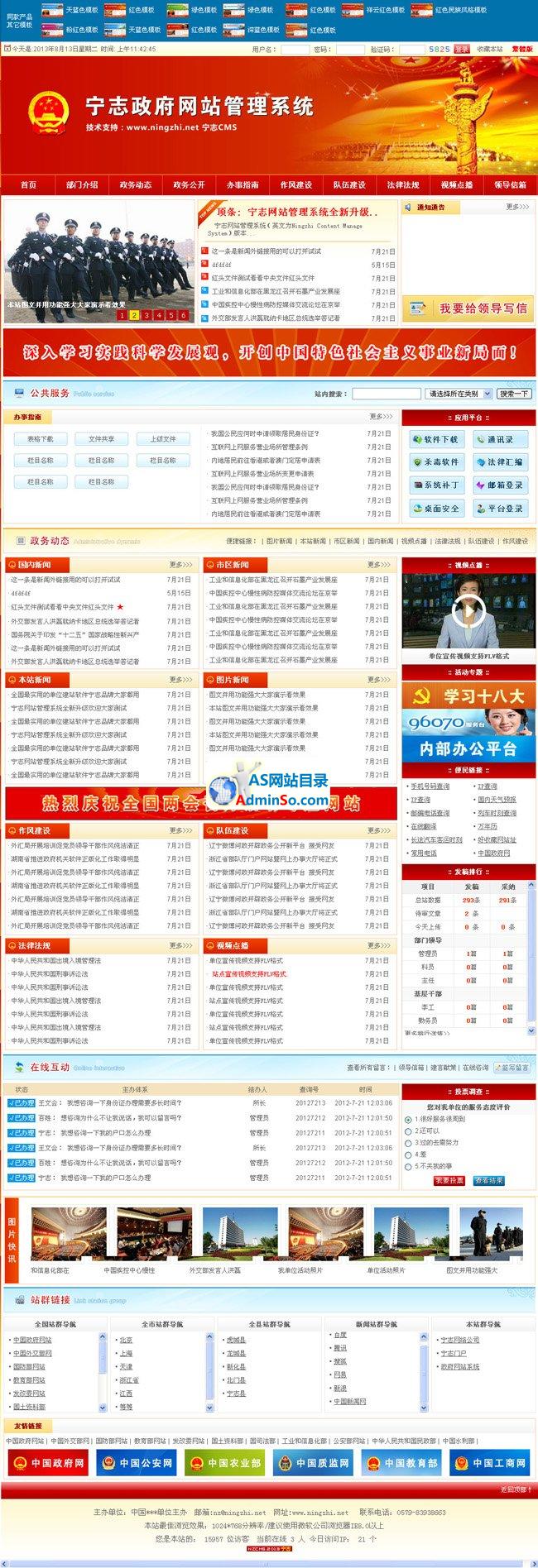Open the 内部办公平台 banner
Viewport: 538px width, 1568px height.
click(468, 748)
